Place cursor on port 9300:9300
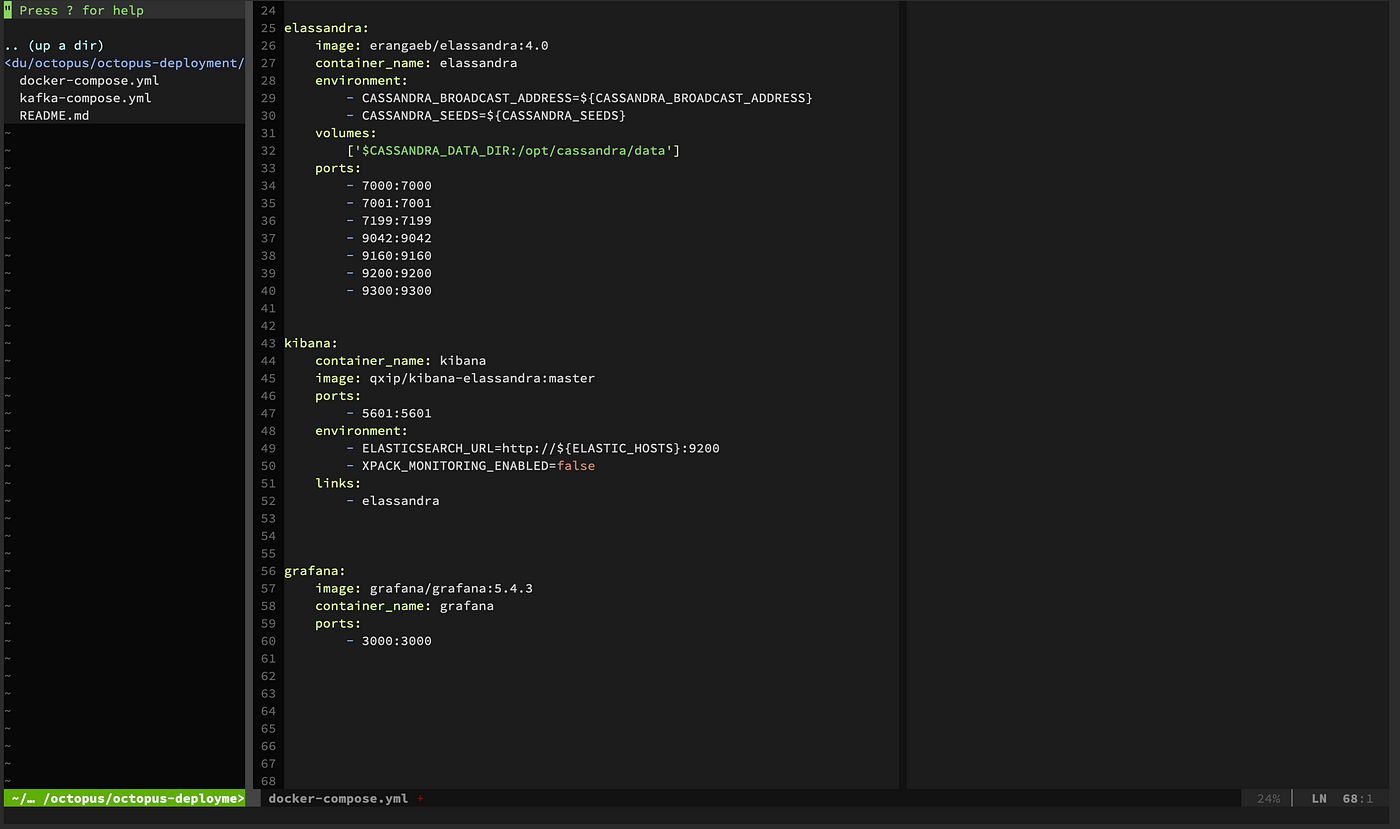The width and height of the screenshot is (1400, 829). pyautogui.click(x=397, y=291)
